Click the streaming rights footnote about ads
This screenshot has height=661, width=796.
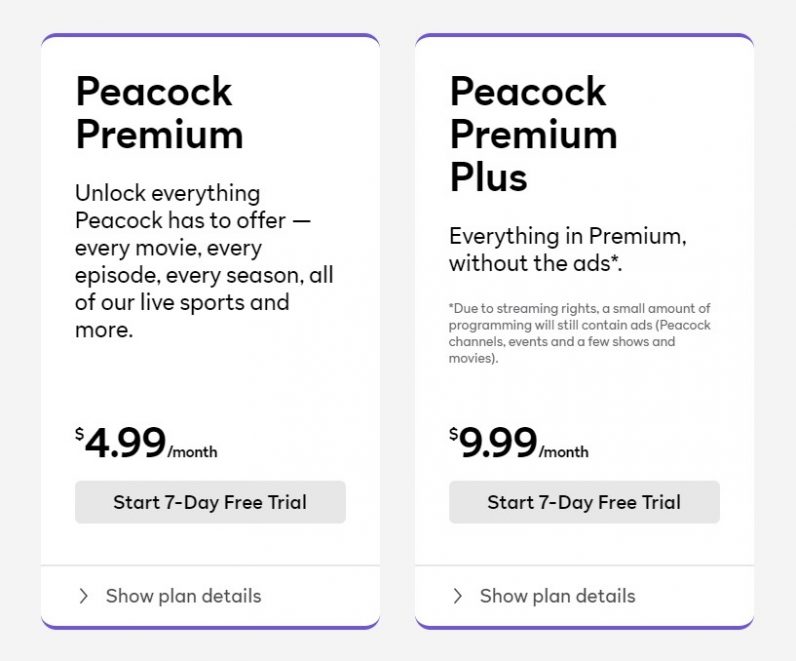pos(580,333)
